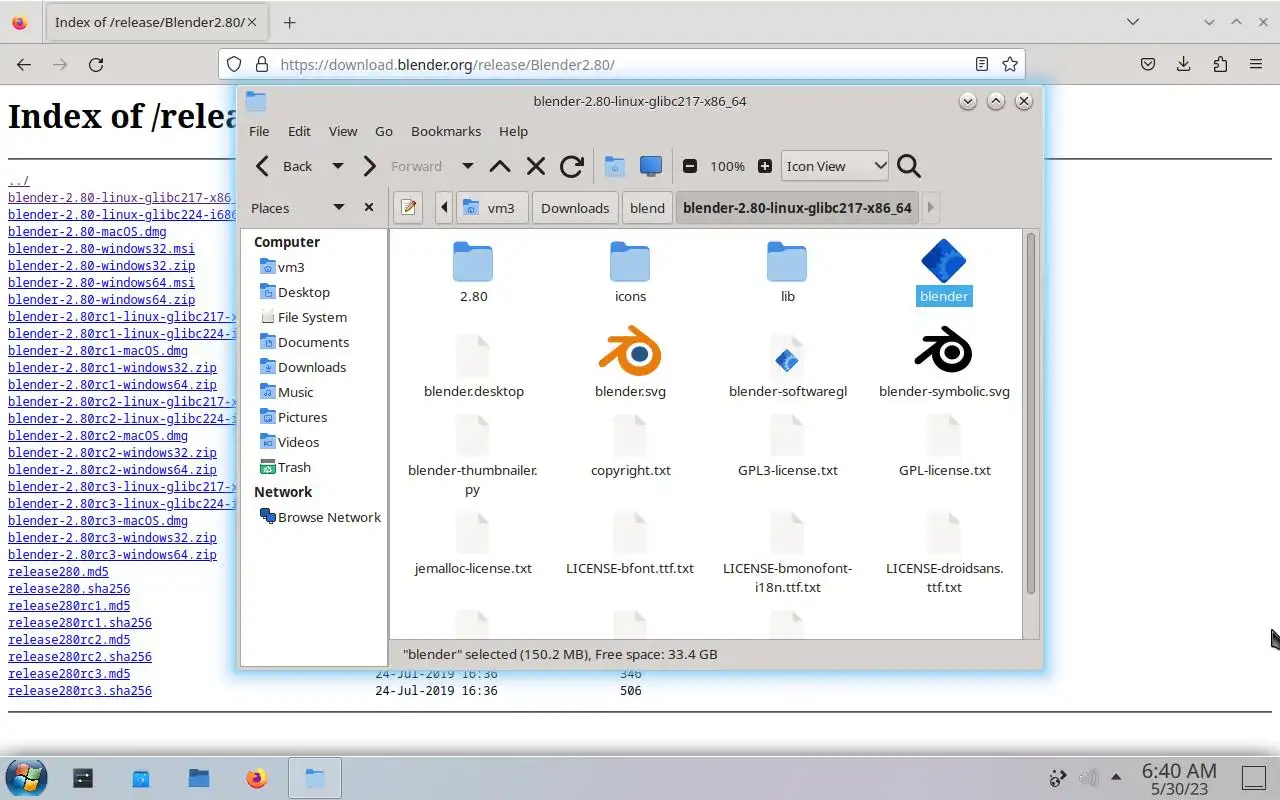This screenshot has width=1280, height=800.
Task: Open the Edit menu
Action: coord(299,131)
